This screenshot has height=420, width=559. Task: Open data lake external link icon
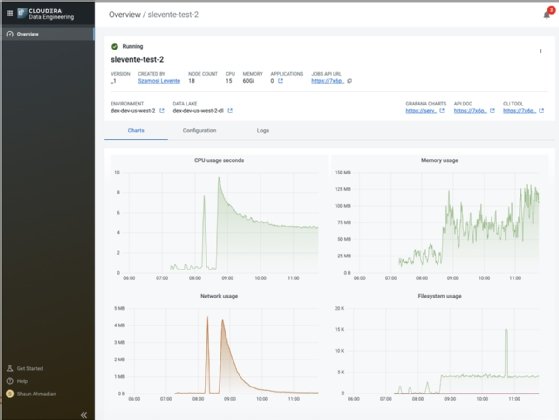230,111
